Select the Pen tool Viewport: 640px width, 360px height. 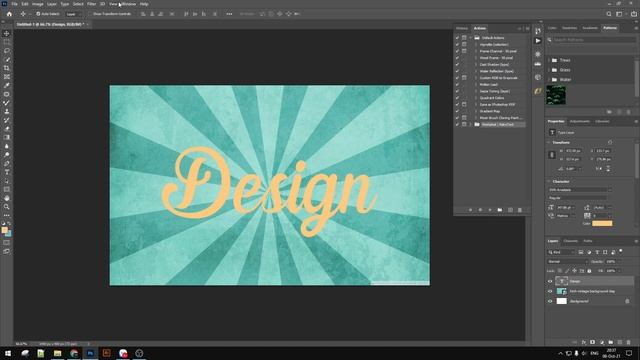pyautogui.click(x=7, y=163)
